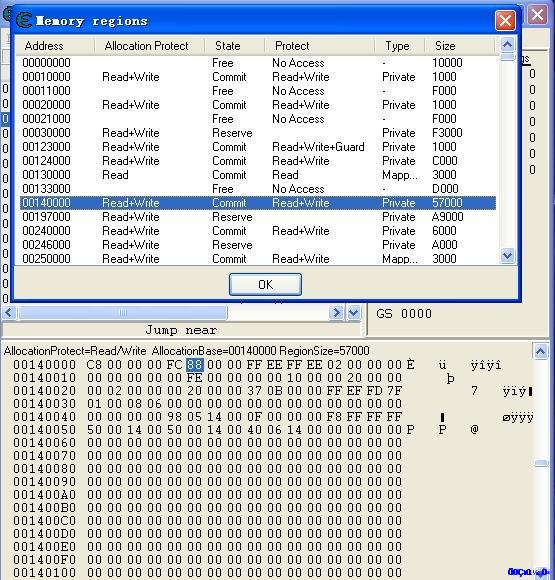
Task: Close the Memory regions dialog
Action: pos(505,21)
